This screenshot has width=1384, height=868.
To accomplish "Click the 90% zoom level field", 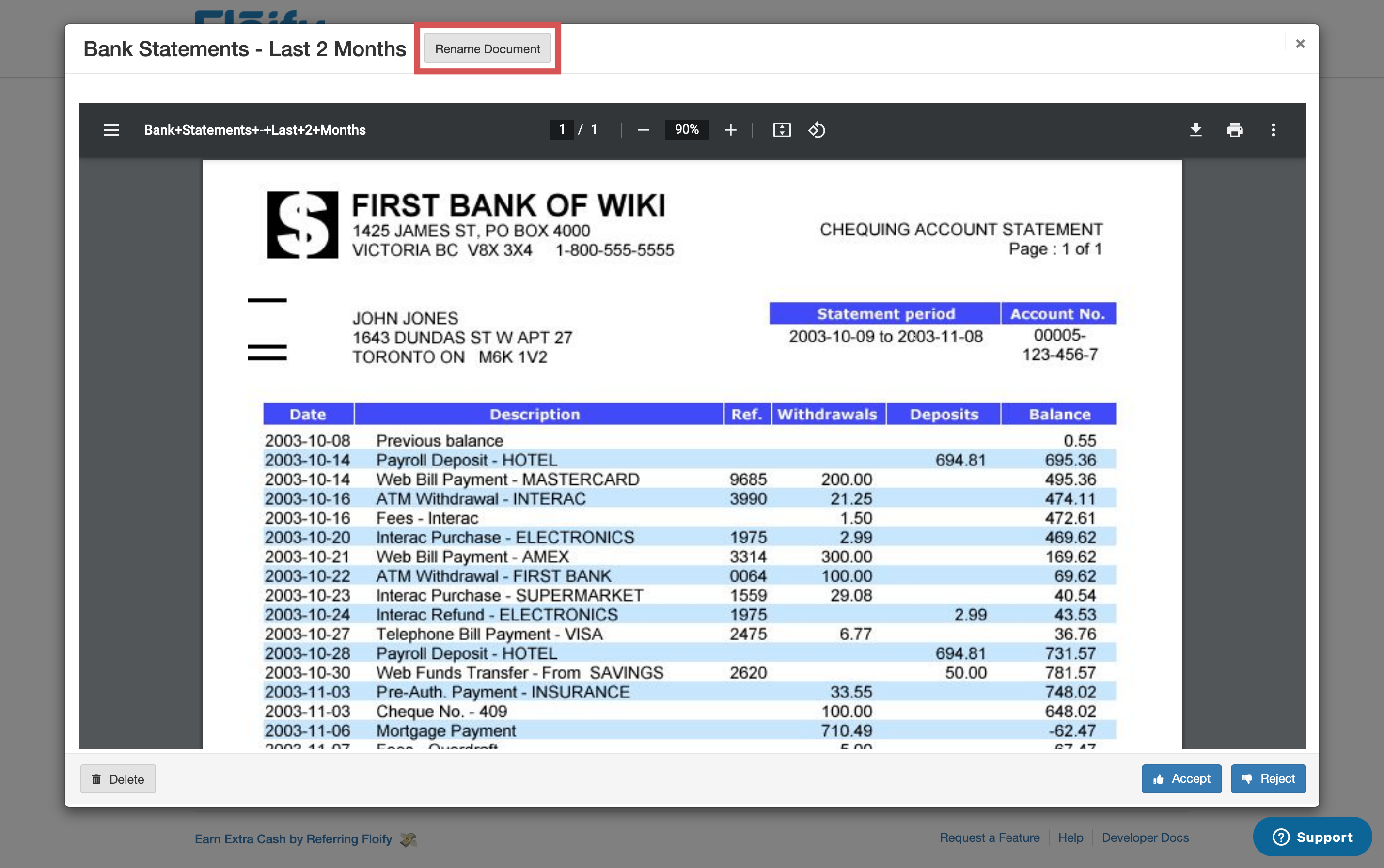I will pyautogui.click(x=687, y=130).
